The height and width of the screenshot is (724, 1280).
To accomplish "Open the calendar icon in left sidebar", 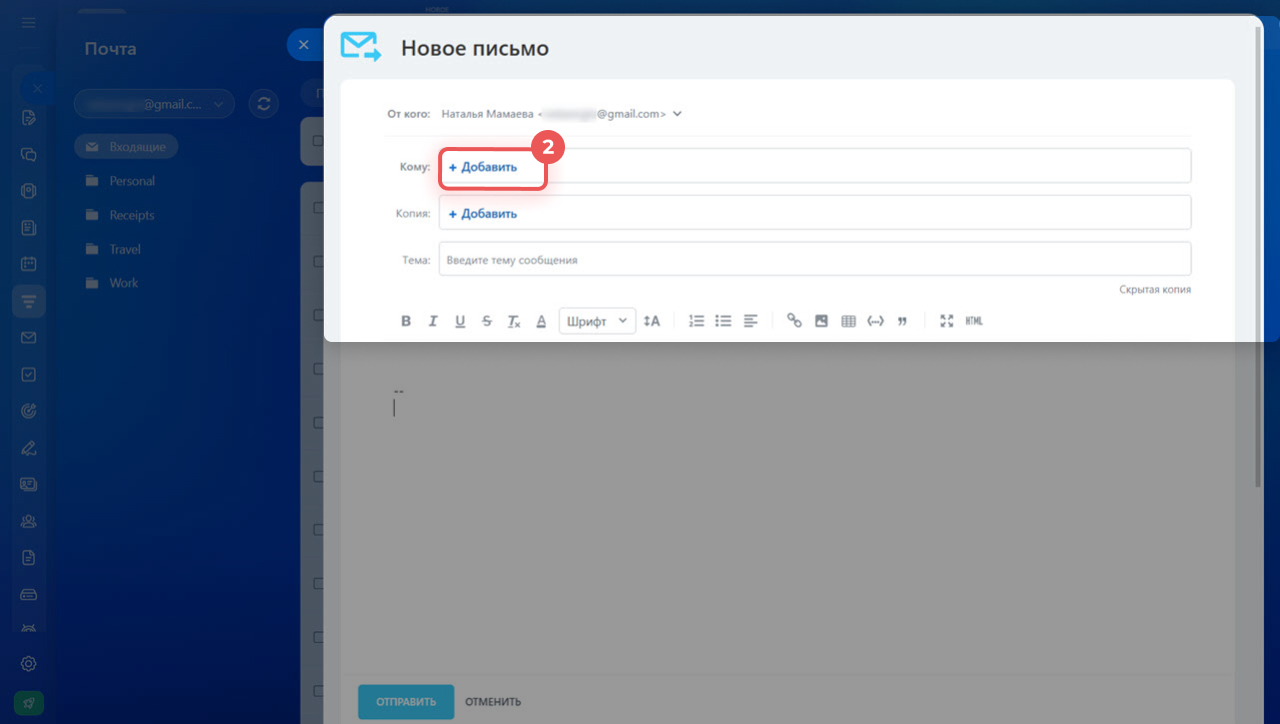I will tap(29, 265).
